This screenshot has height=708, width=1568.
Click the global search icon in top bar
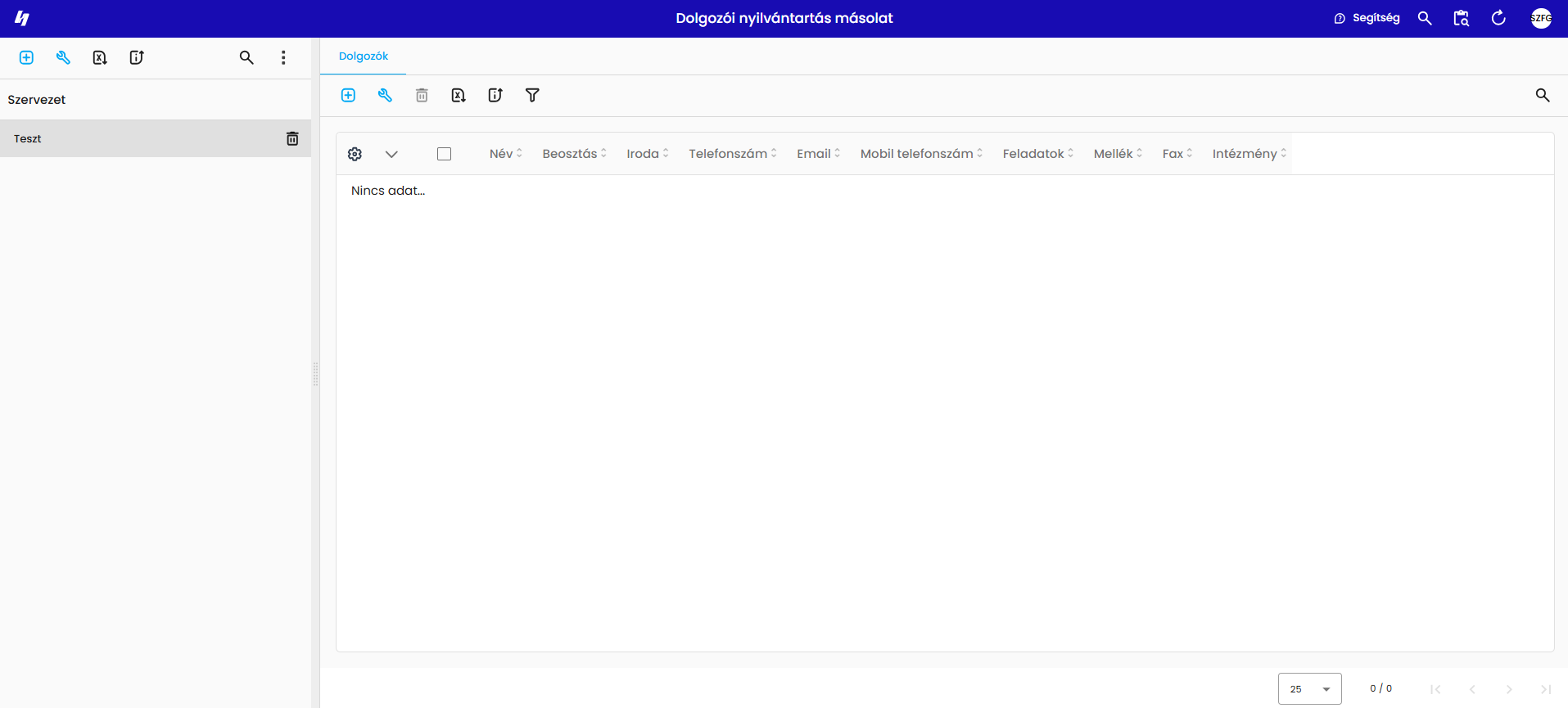1425,18
